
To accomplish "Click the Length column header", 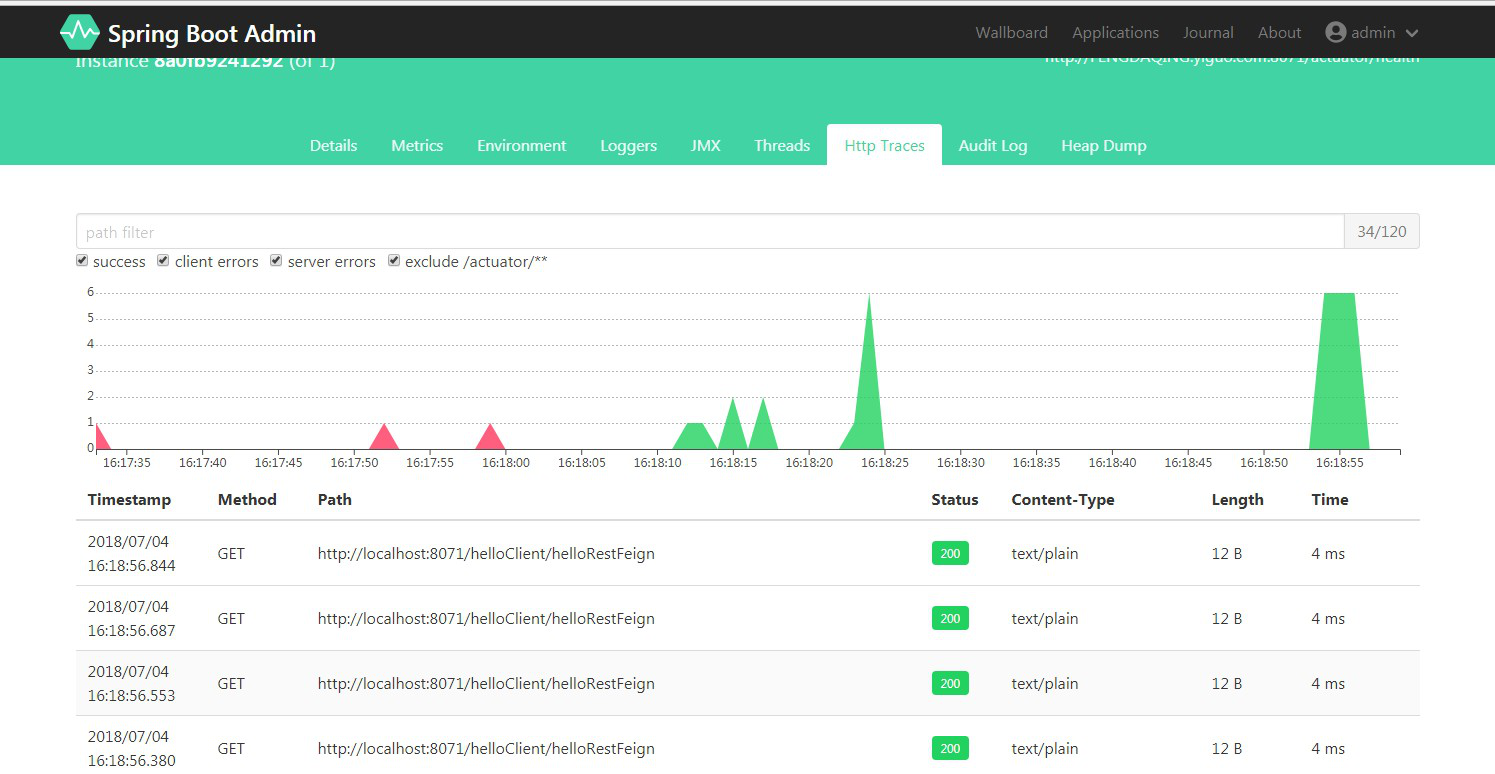I will click(1237, 499).
